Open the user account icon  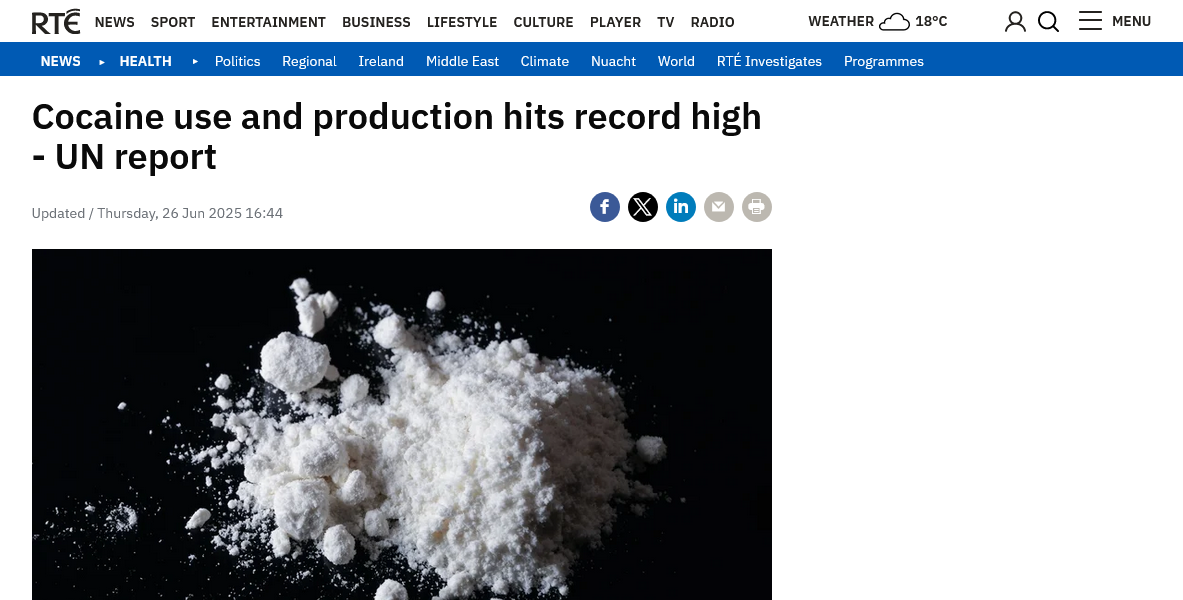[1016, 22]
